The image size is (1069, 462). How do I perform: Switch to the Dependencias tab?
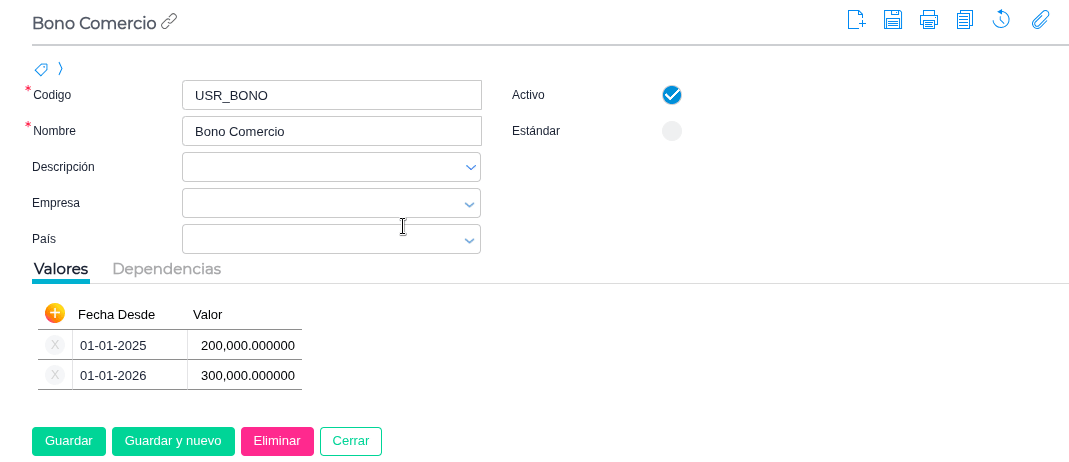point(166,269)
